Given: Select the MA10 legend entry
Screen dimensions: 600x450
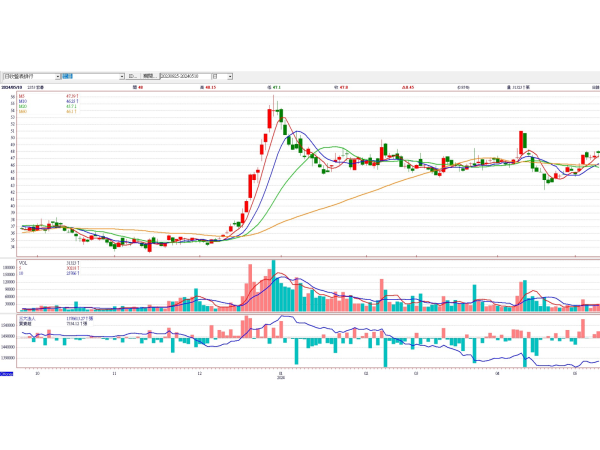Looking at the screenshot, I should tap(48, 101).
